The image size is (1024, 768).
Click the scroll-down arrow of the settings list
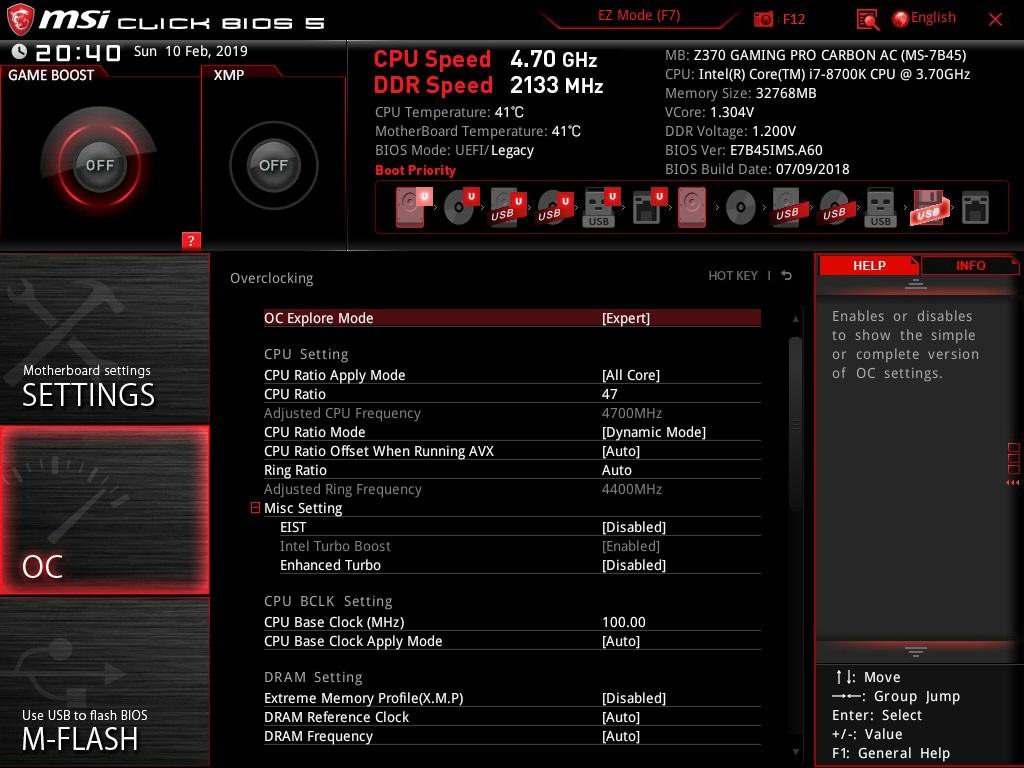795,752
